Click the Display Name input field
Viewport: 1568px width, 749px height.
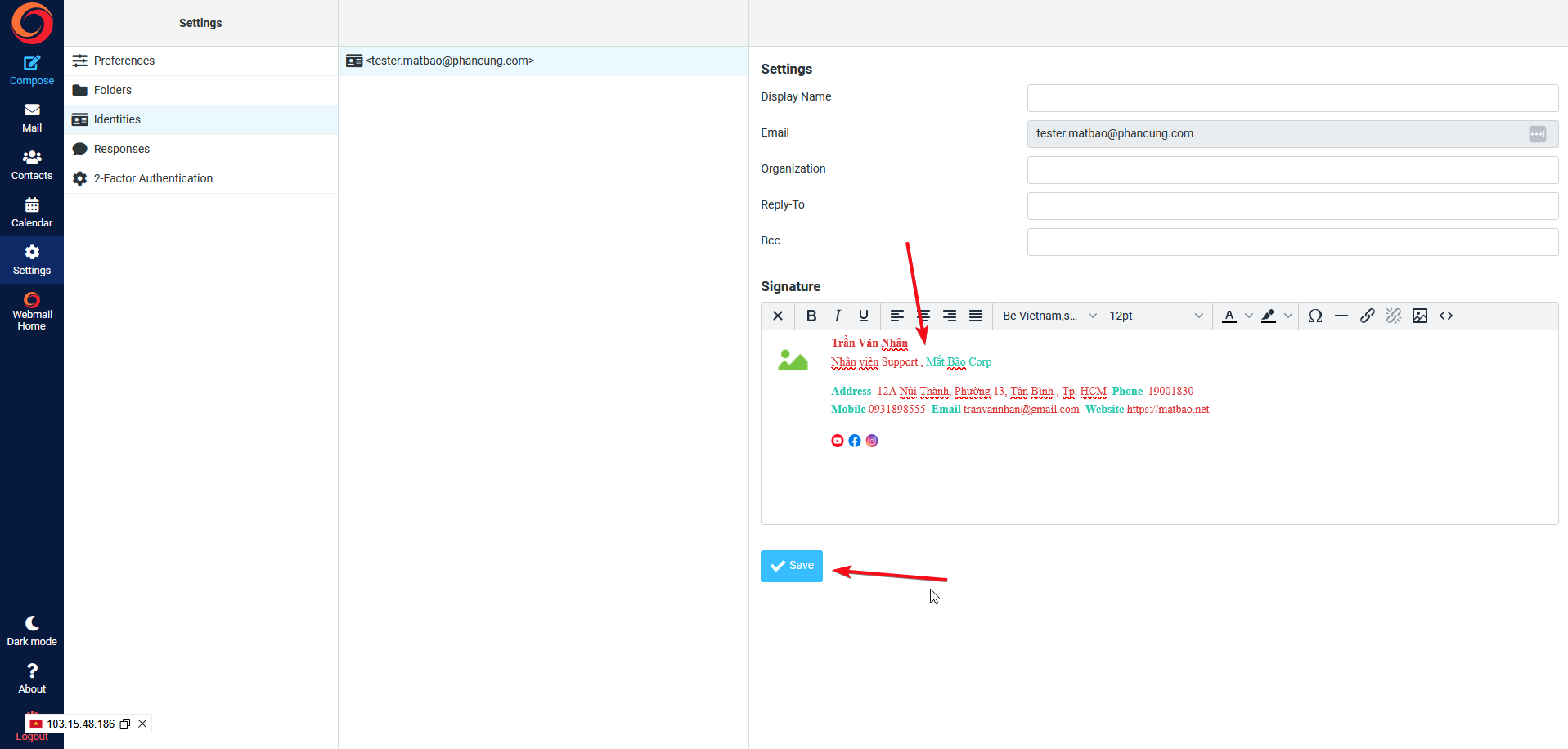point(1292,98)
